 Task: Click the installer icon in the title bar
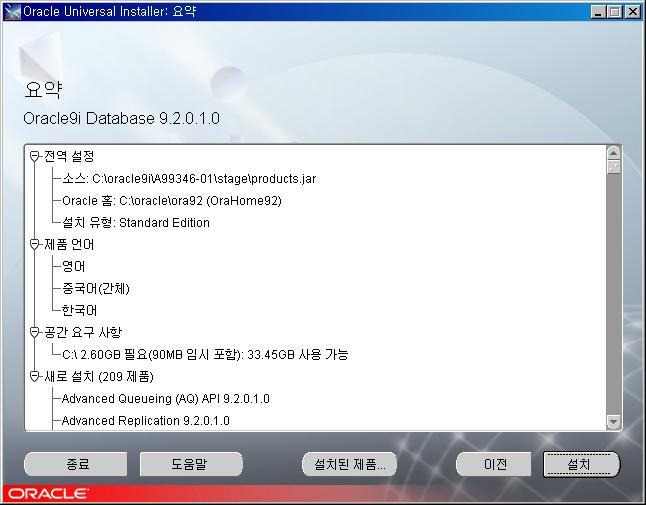point(12,12)
